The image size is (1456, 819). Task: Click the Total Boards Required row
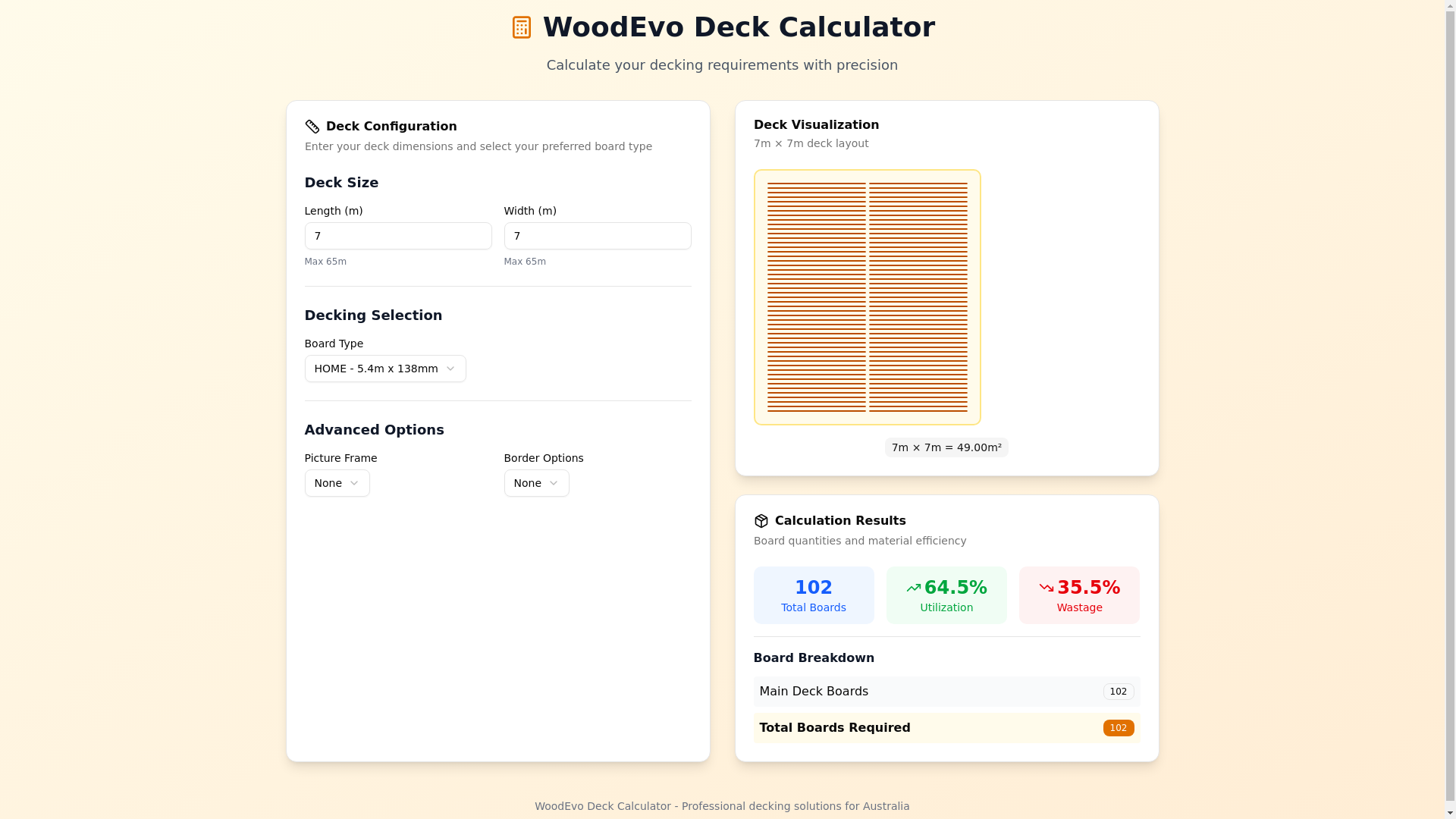point(946,728)
